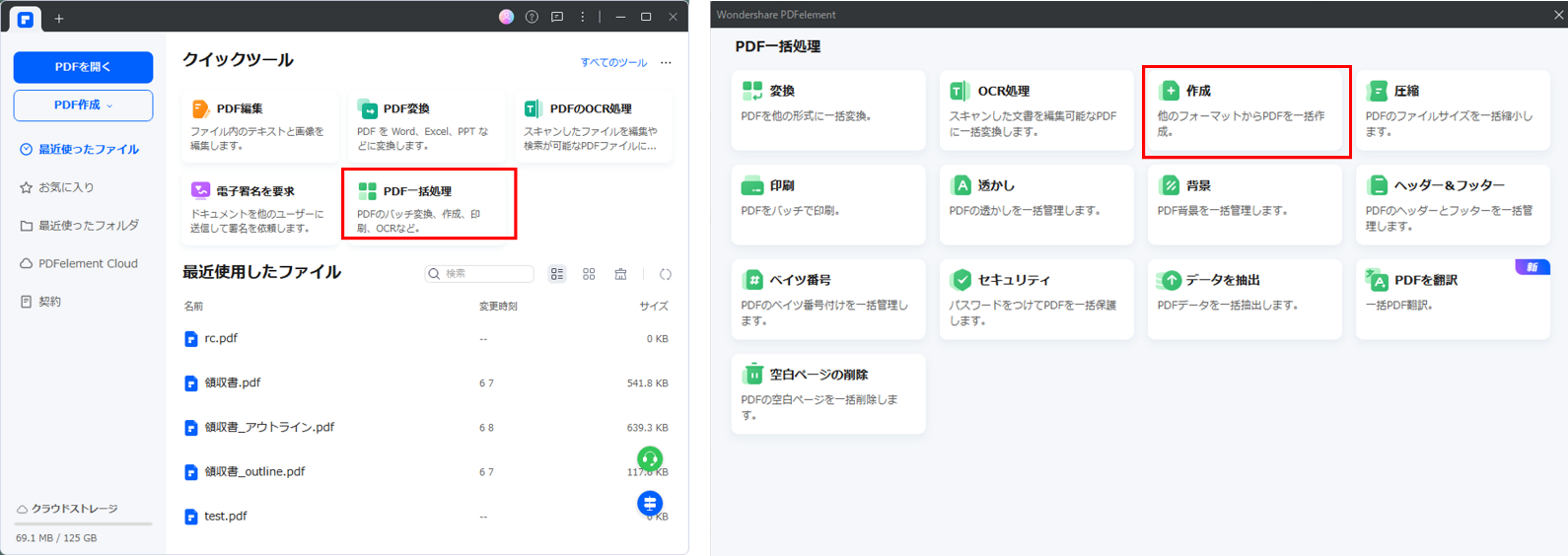Open the データを抽出 batch card

click(1245, 300)
